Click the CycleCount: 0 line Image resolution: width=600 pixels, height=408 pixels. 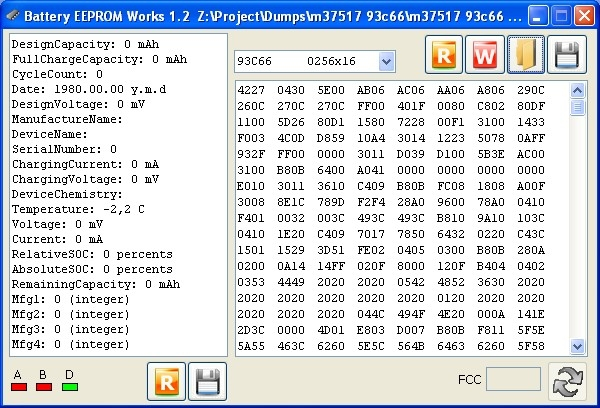57,74
